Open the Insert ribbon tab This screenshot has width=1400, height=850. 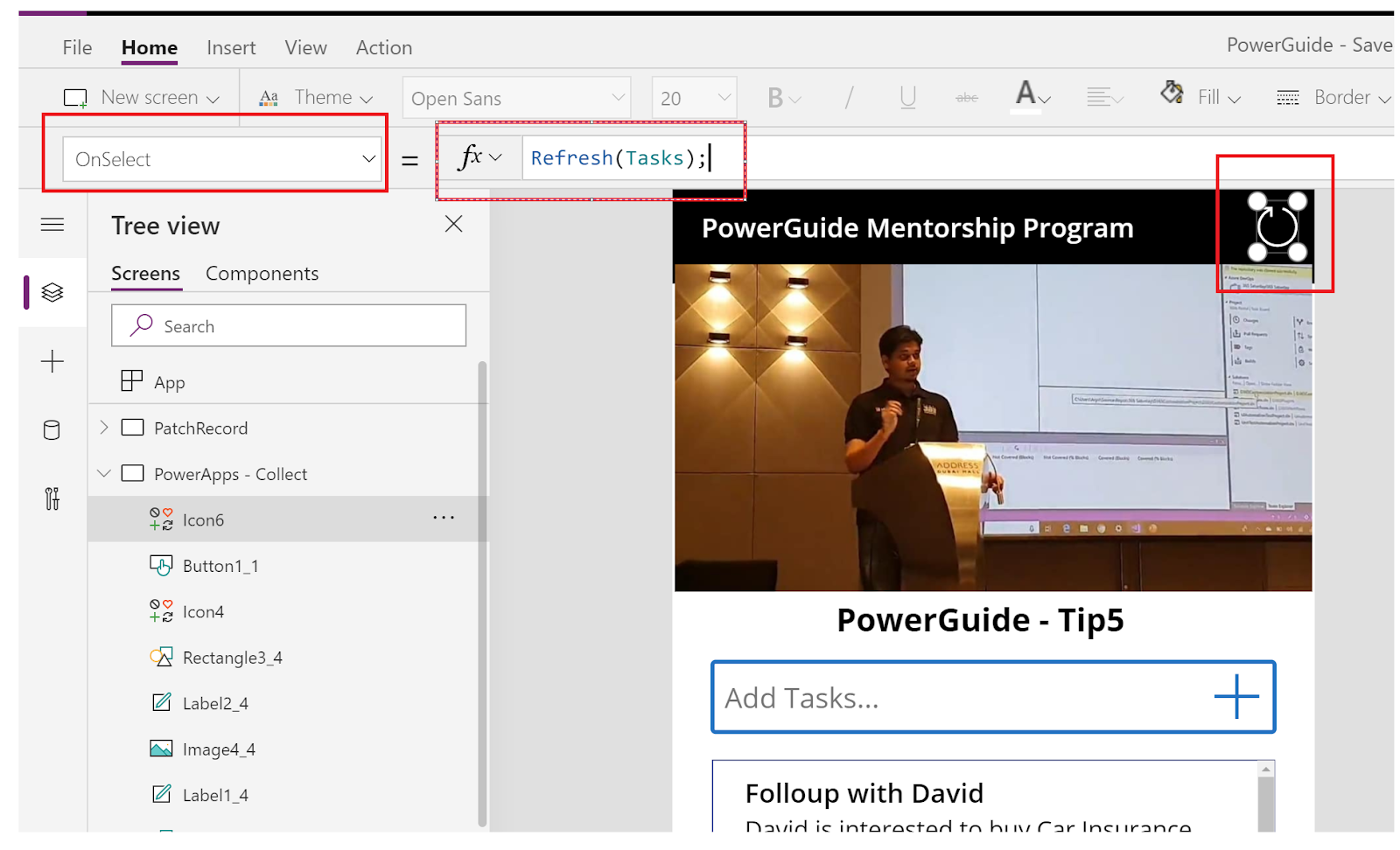coord(231,48)
